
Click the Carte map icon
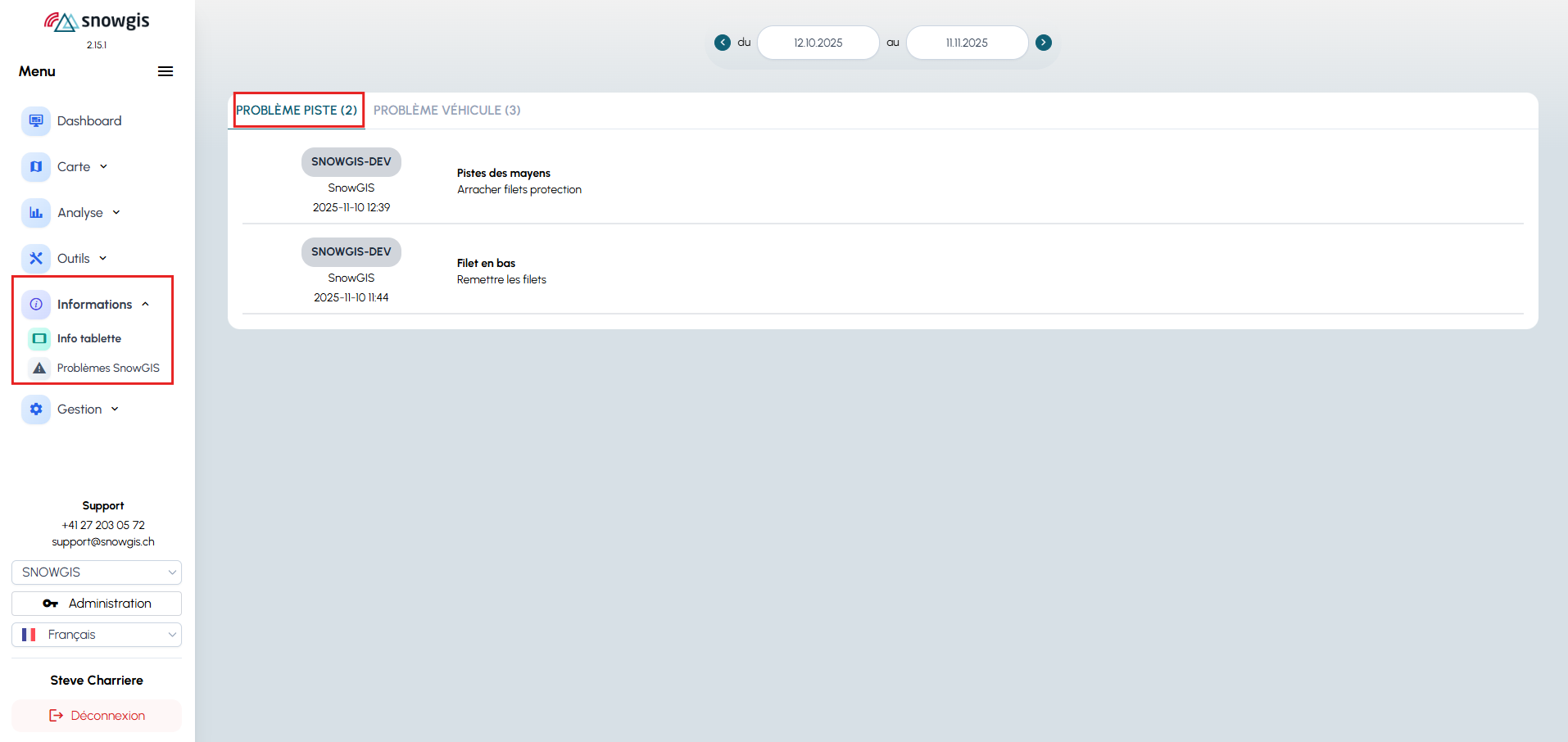[x=36, y=167]
